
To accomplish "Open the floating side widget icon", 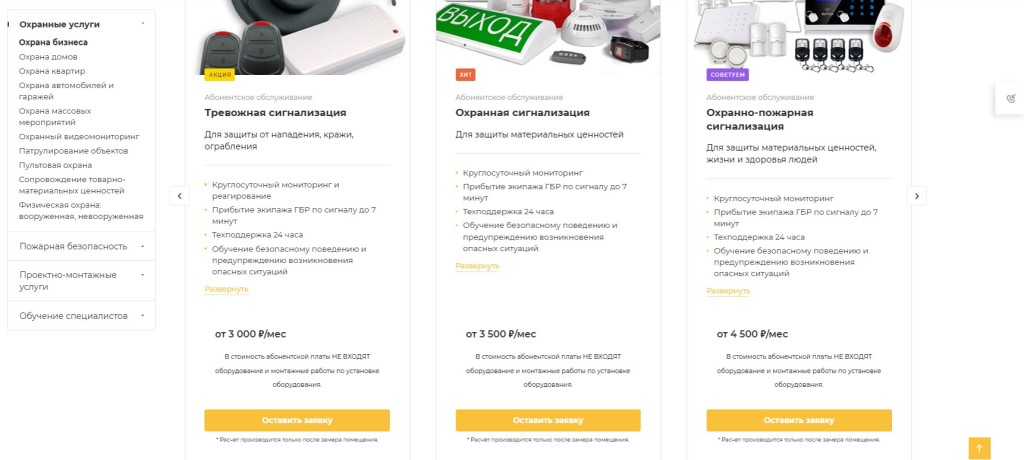I will coord(1011,98).
